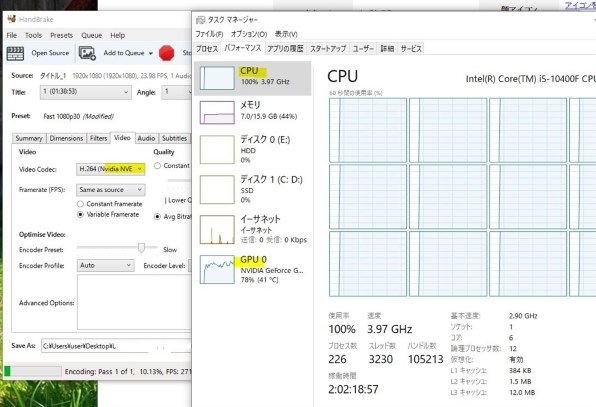Open the Task Manager ファイル(F) menu
Image resolution: width=596 pixels, height=407 pixels.
tap(209, 34)
